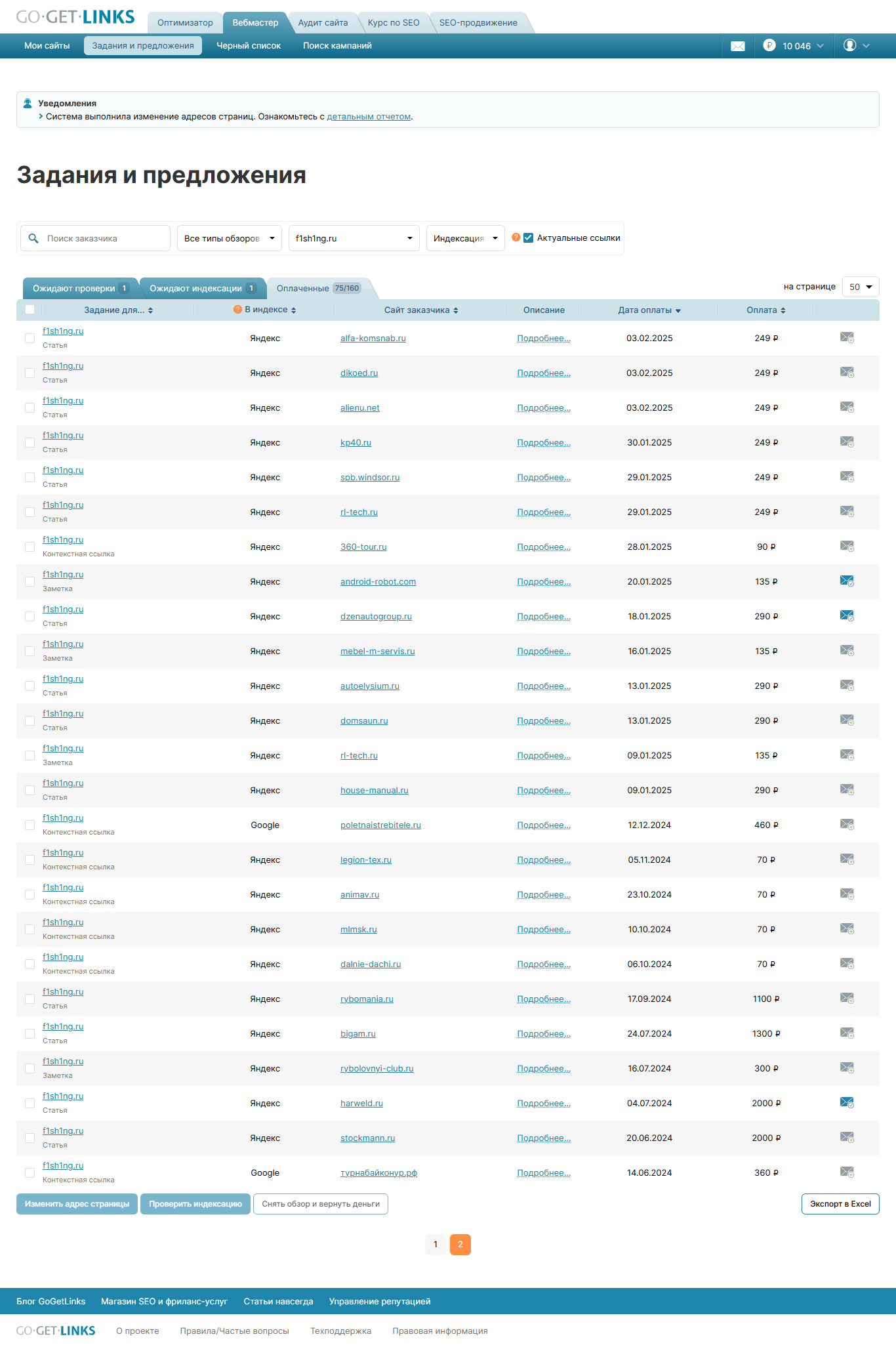This screenshot has width=896, height=1347.
Task: Check the rybomania.ru row checkbox
Action: [30, 999]
